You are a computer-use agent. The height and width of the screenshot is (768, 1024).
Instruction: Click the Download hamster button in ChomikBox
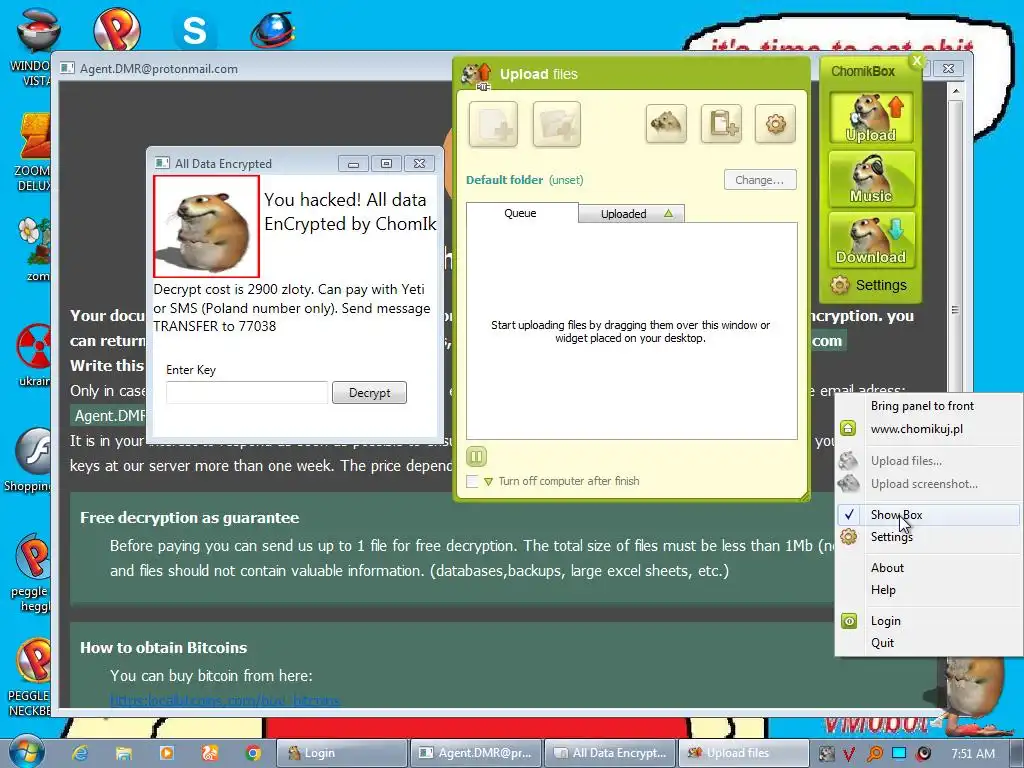(871, 239)
